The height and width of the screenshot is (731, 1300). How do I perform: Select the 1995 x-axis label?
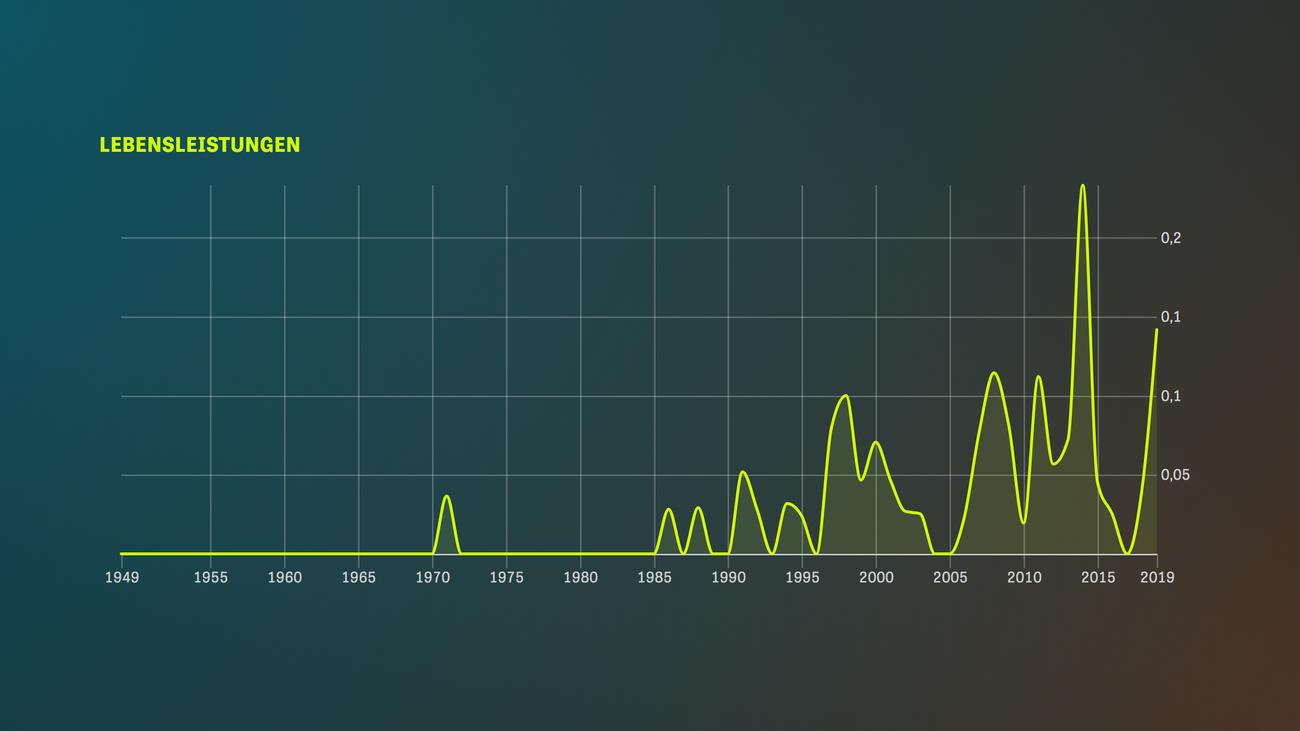click(802, 578)
